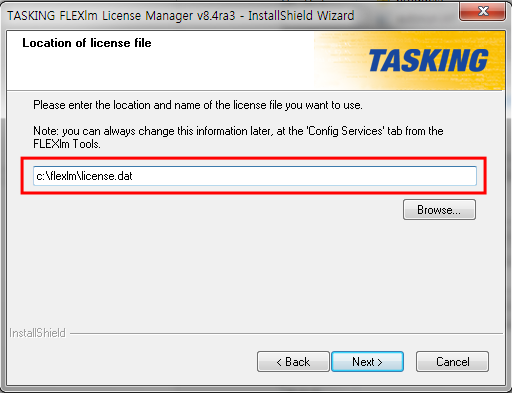Image resolution: width=512 pixels, height=393 pixels.
Task: Return to previous page with < Back
Action: [293, 361]
